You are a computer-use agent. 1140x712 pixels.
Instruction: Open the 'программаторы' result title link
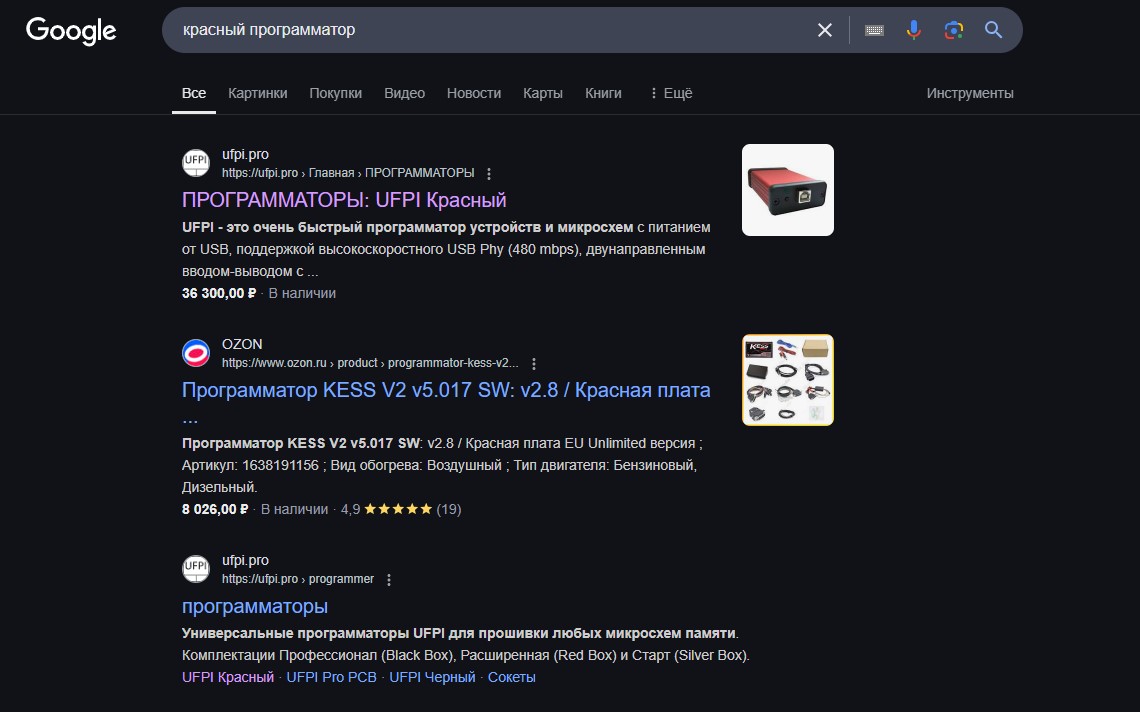pyautogui.click(x=254, y=607)
